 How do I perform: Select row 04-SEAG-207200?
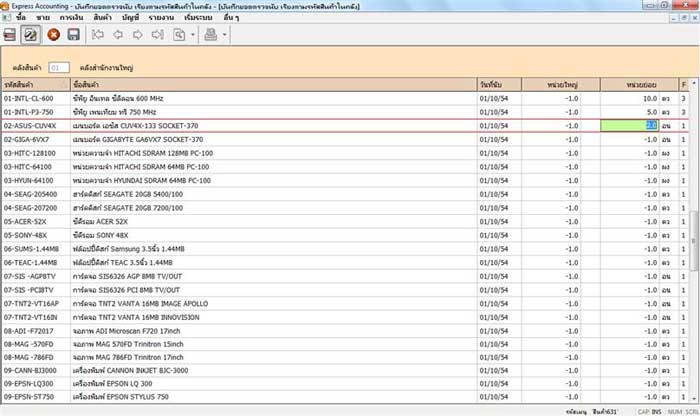tap(345, 208)
